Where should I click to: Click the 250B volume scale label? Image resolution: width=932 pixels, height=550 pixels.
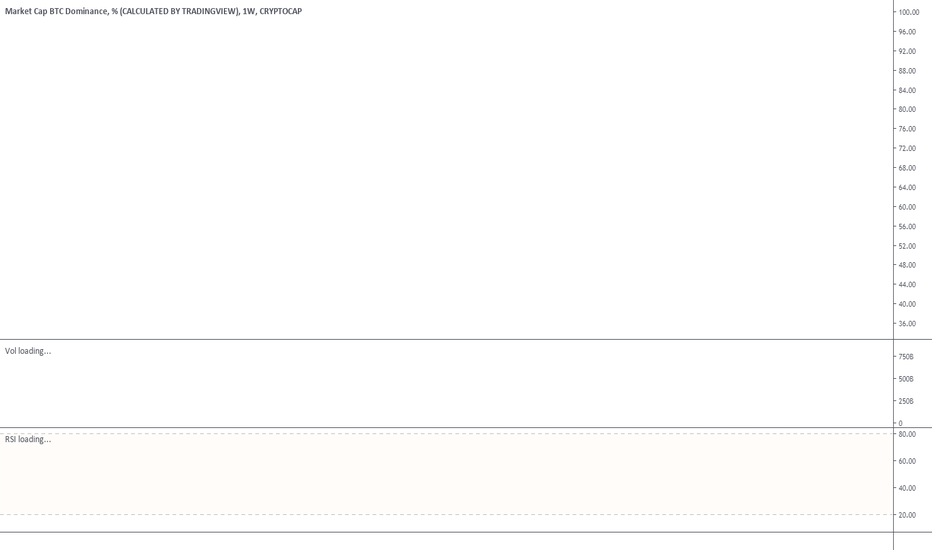pyautogui.click(x=906, y=401)
